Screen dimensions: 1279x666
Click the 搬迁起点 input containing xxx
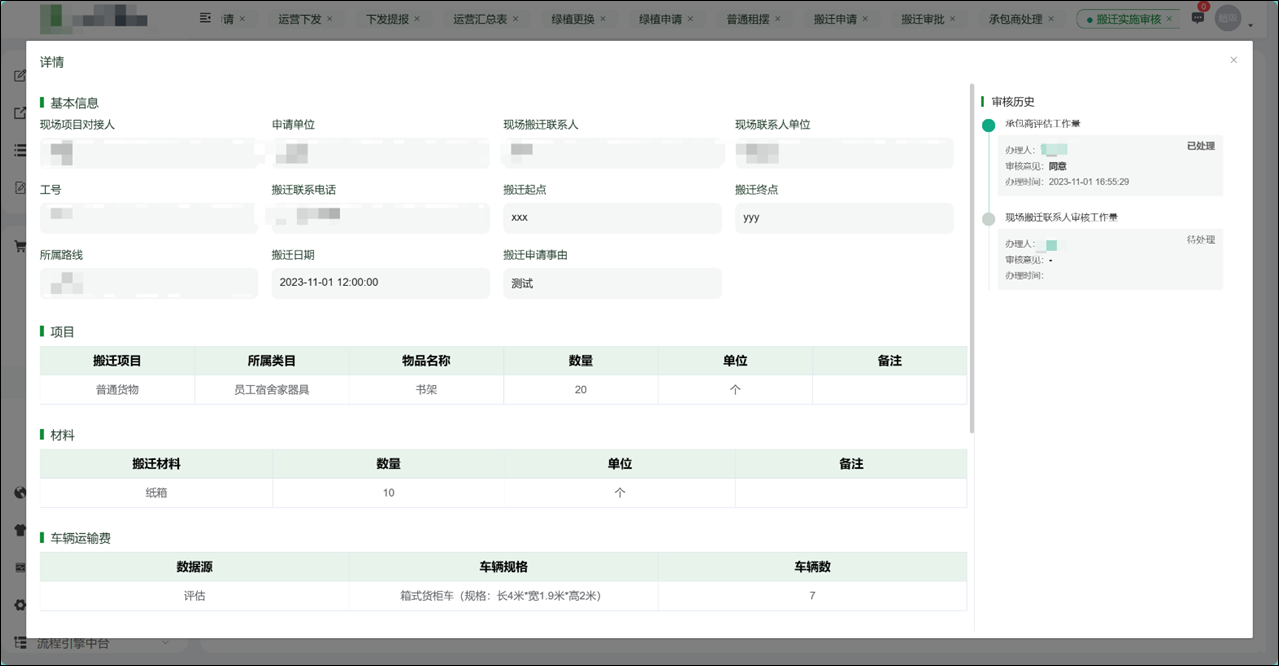(x=612, y=218)
